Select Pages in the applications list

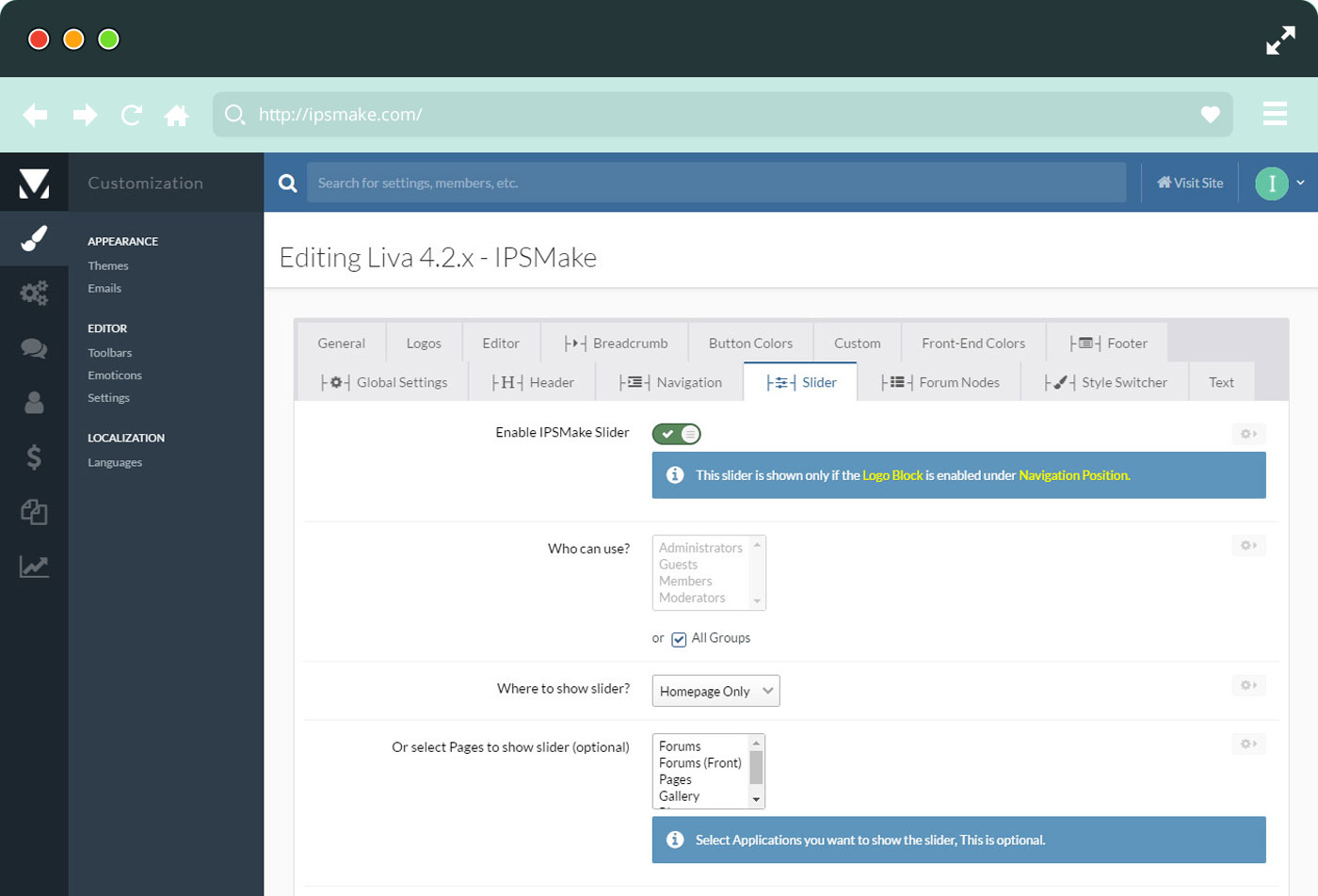(675, 780)
